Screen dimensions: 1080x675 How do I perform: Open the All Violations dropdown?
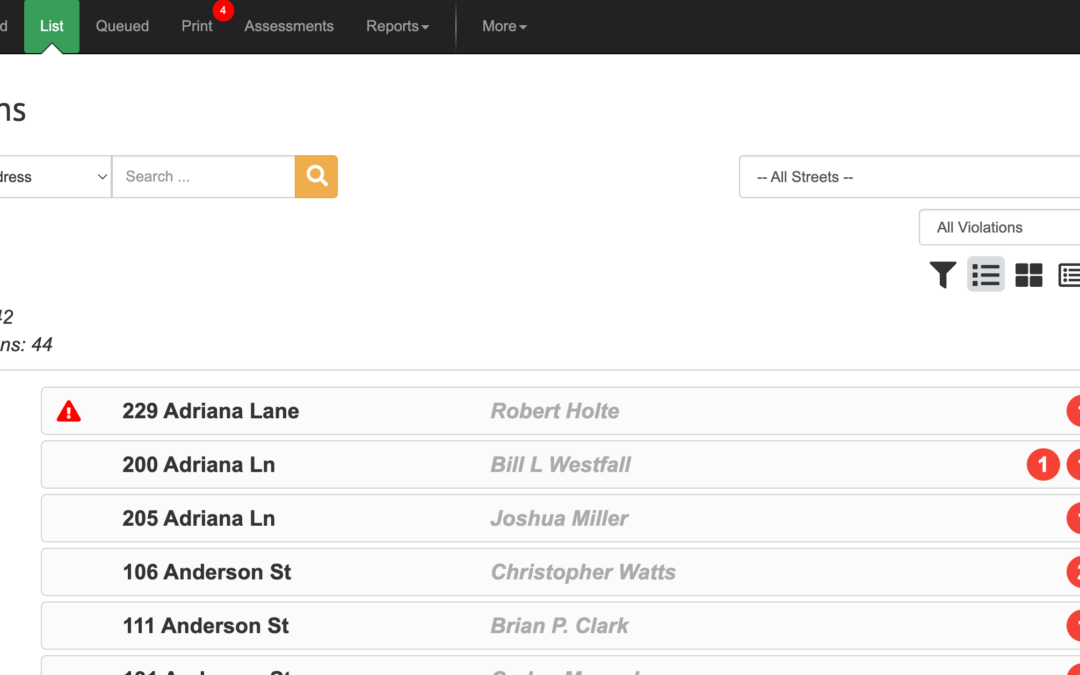pos(998,227)
